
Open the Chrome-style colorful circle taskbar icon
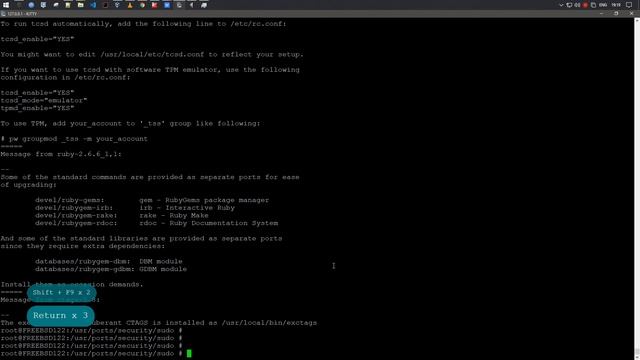[x=142, y=5]
